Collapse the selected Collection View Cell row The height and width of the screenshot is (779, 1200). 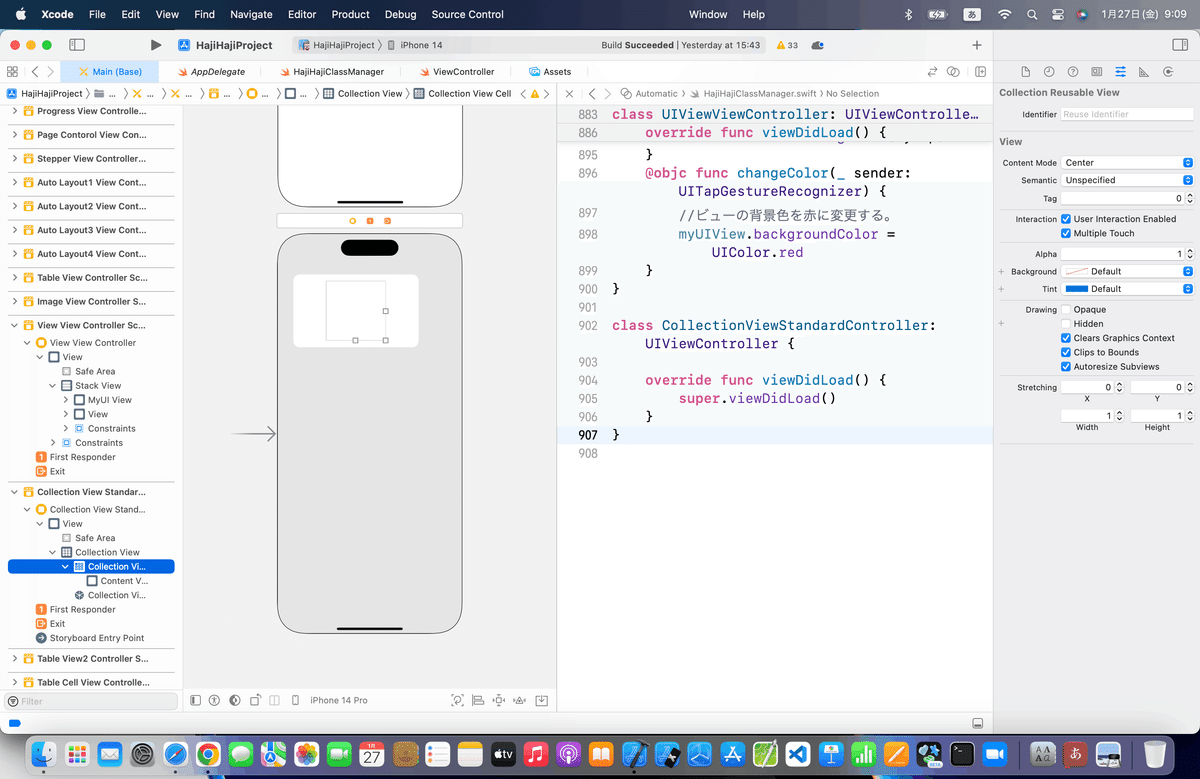(x=66, y=567)
